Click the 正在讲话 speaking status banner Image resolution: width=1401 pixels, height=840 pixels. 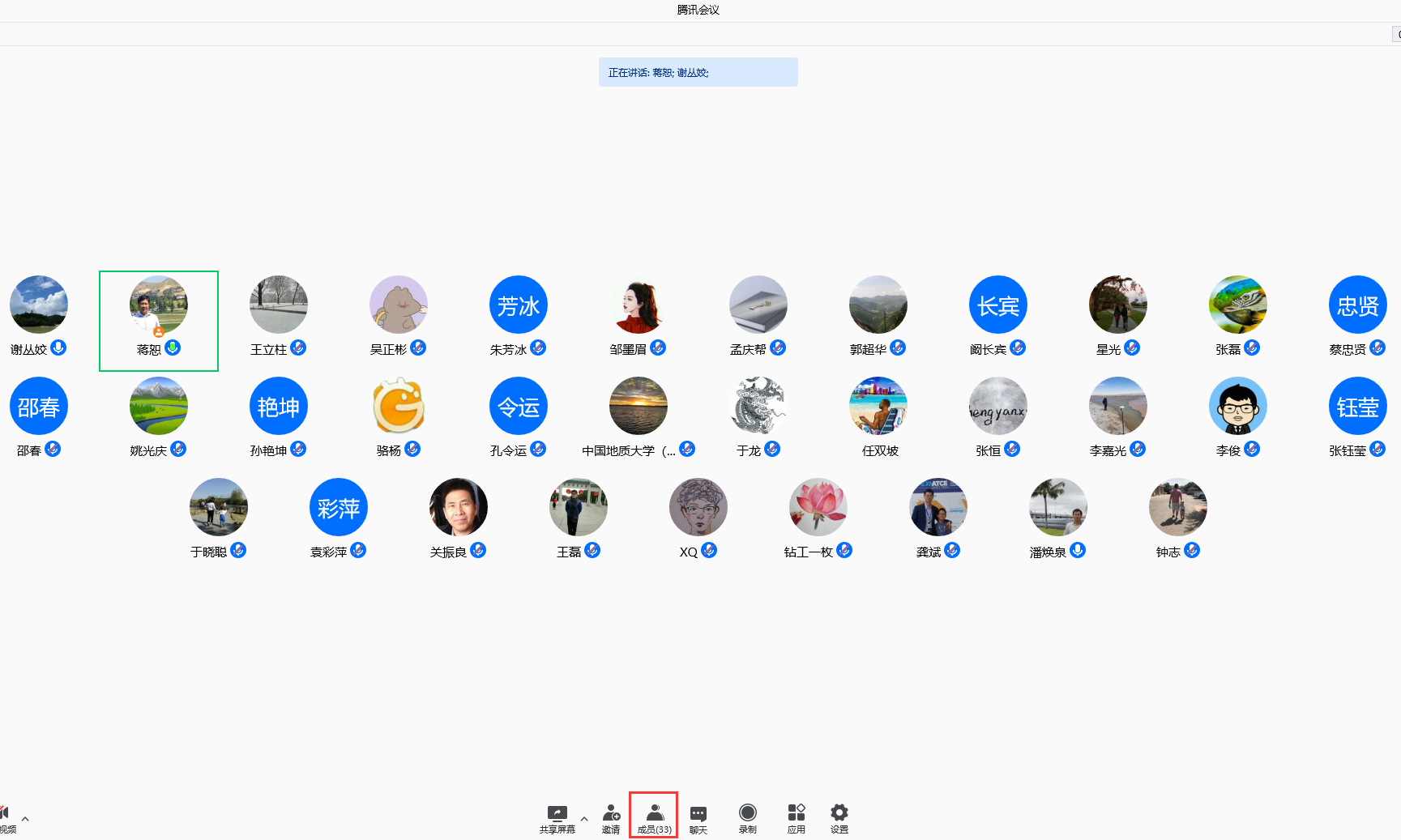tap(698, 72)
